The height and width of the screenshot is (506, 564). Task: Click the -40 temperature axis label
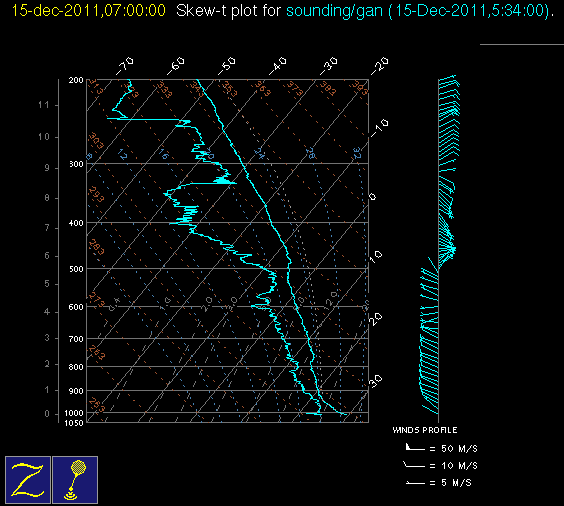(278, 66)
